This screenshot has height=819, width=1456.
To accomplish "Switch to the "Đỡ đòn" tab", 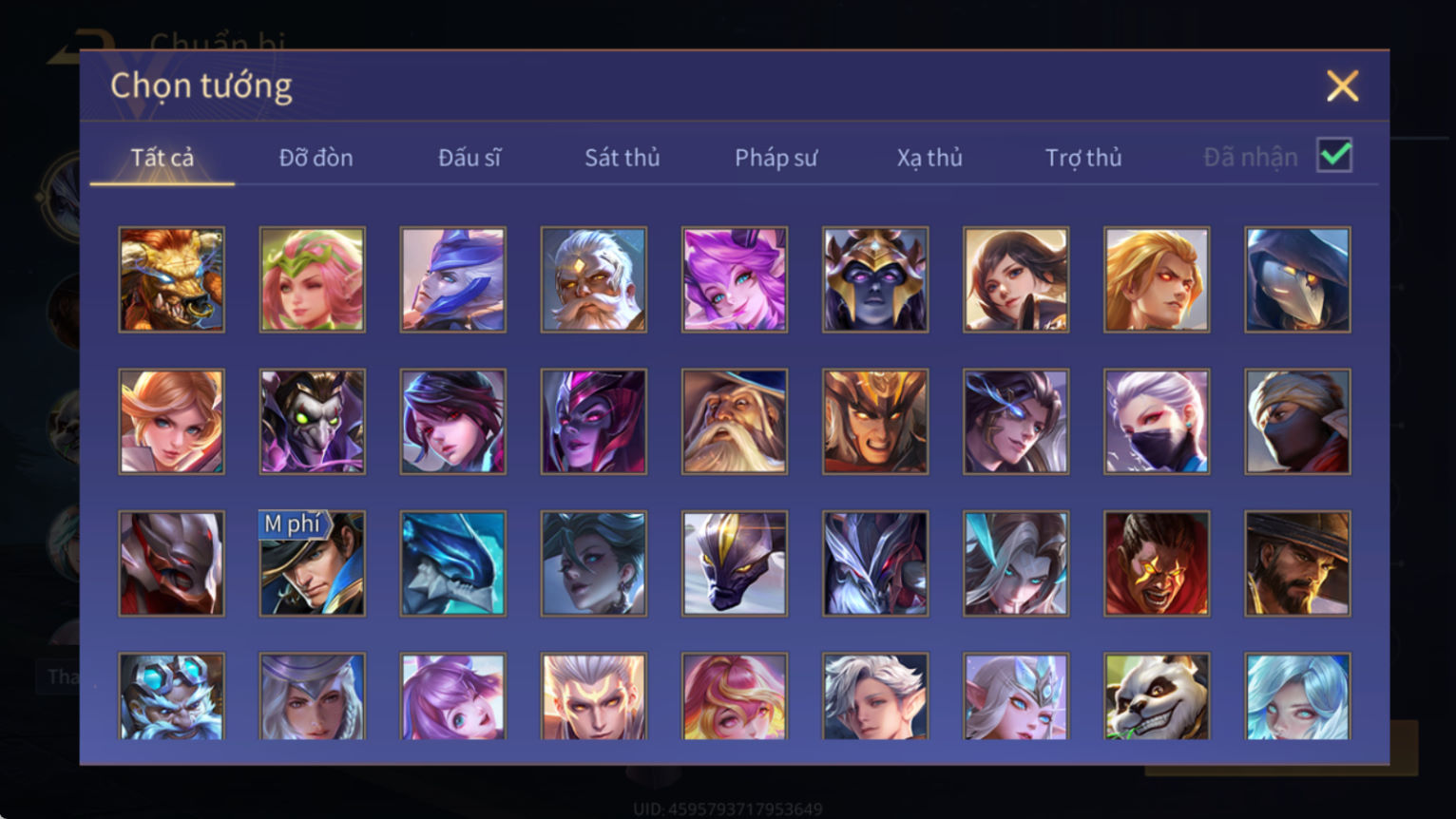I will (316, 158).
